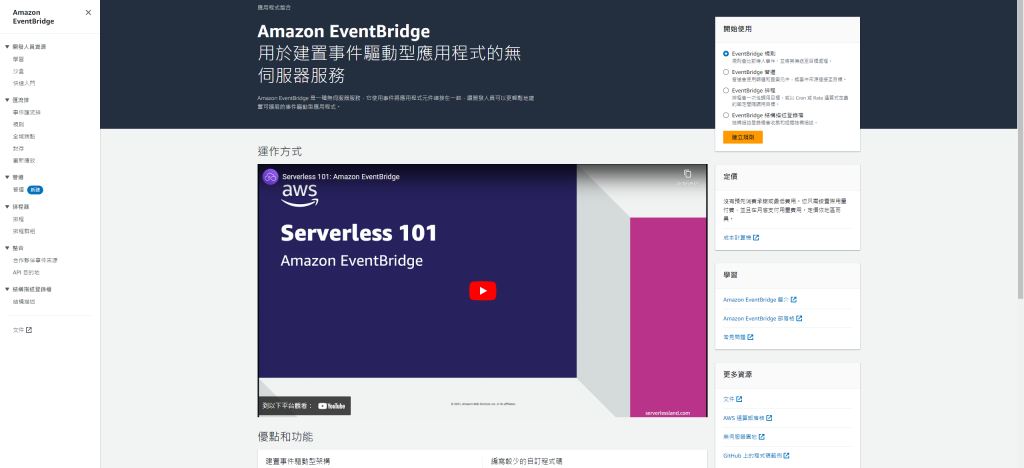
Task: Open API 目的地 in the sidebar
Action: pyautogui.click(x=26, y=272)
